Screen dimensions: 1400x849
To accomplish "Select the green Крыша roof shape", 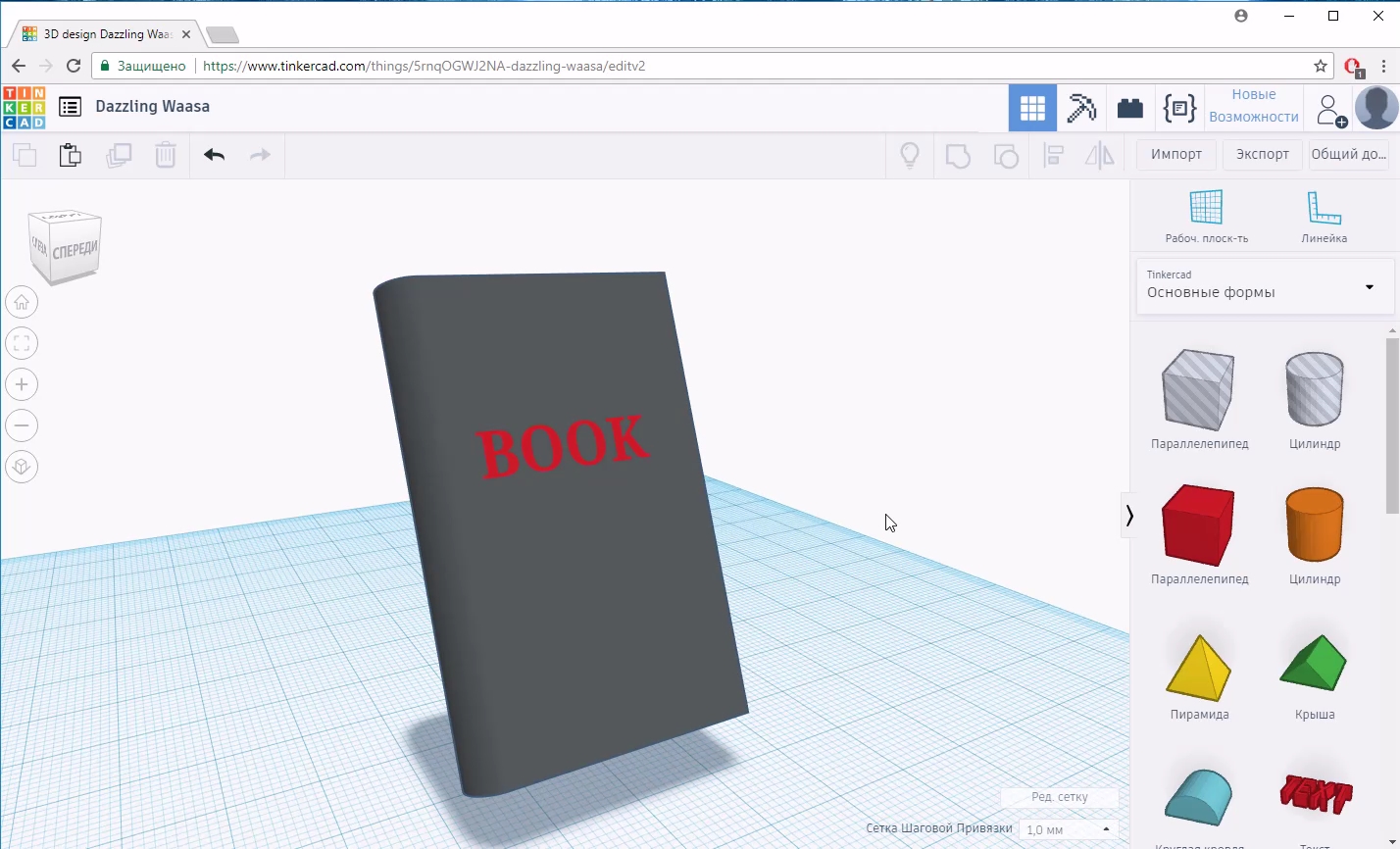I will [x=1314, y=664].
